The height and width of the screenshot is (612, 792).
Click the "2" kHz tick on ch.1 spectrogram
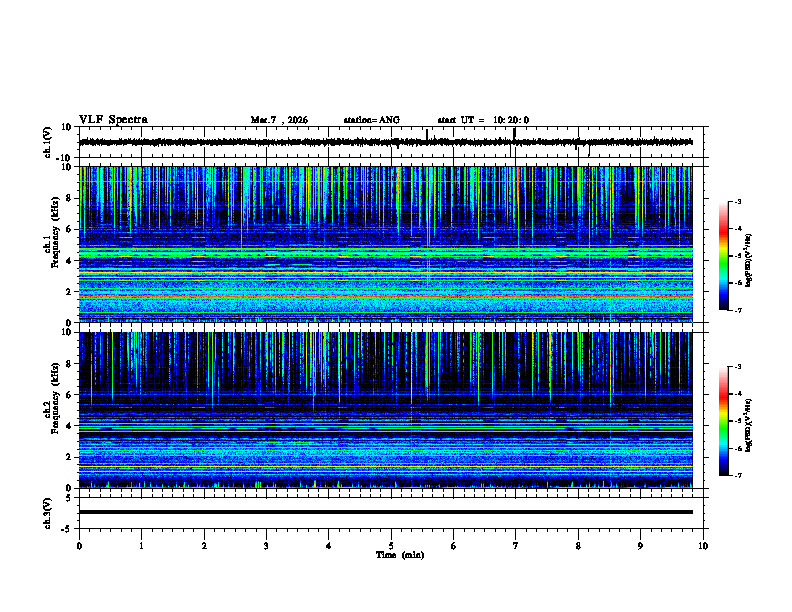point(70,292)
